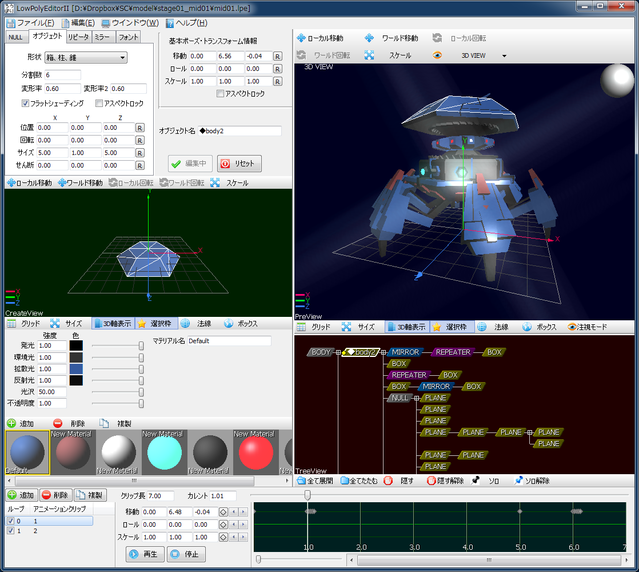
Task: Toggle アスペクトロック checkbox beside フラットシェーディング
Action: (99, 103)
